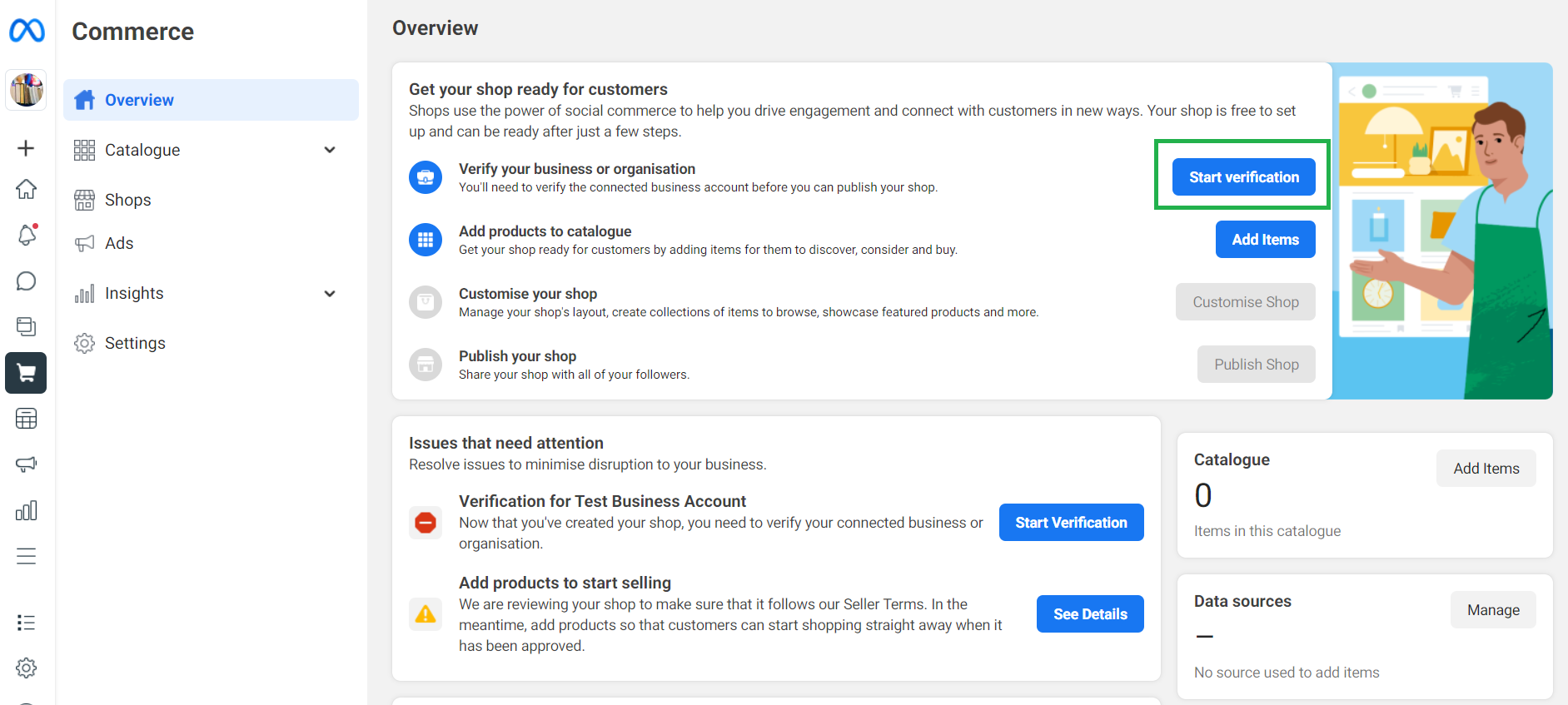Click 'Customise your shop' heading
Screen dimensions: 1568x705
click(528, 294)
